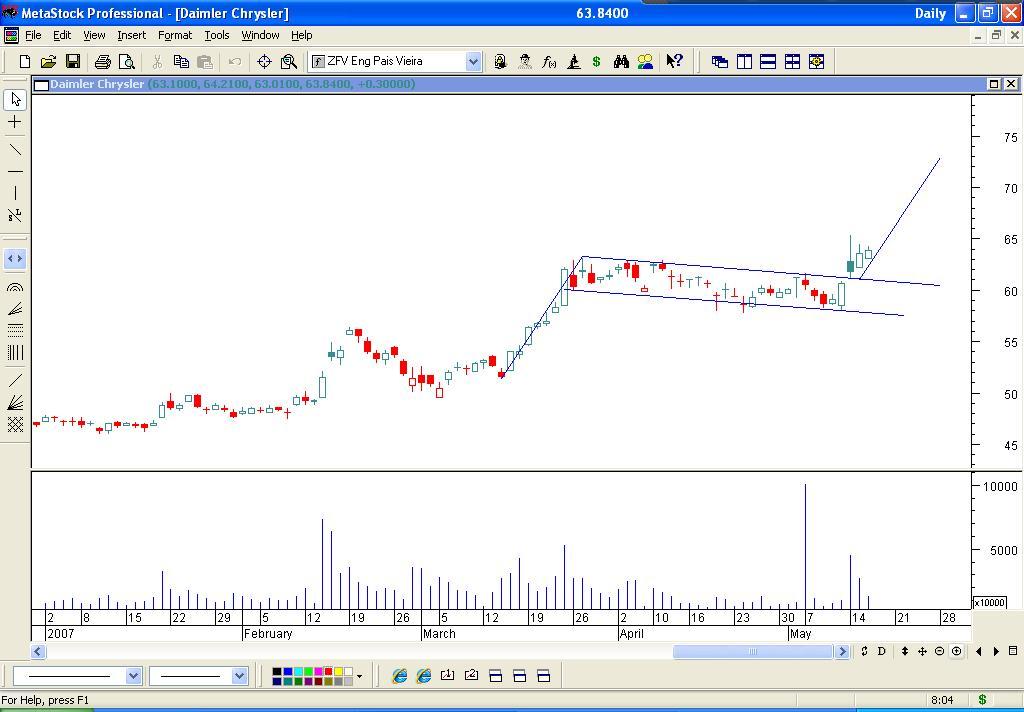Open the System Tester microscope icon
This screenshot has height=712, width=1024.
(573, 61)
